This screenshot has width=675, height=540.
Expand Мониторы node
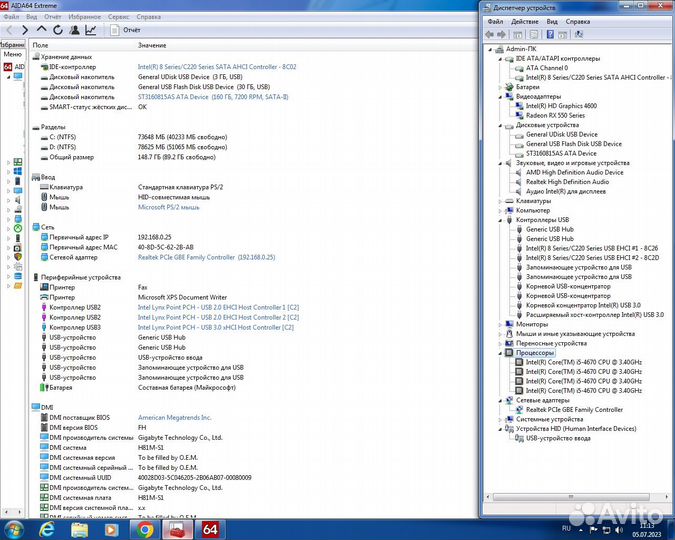point(500,324)
